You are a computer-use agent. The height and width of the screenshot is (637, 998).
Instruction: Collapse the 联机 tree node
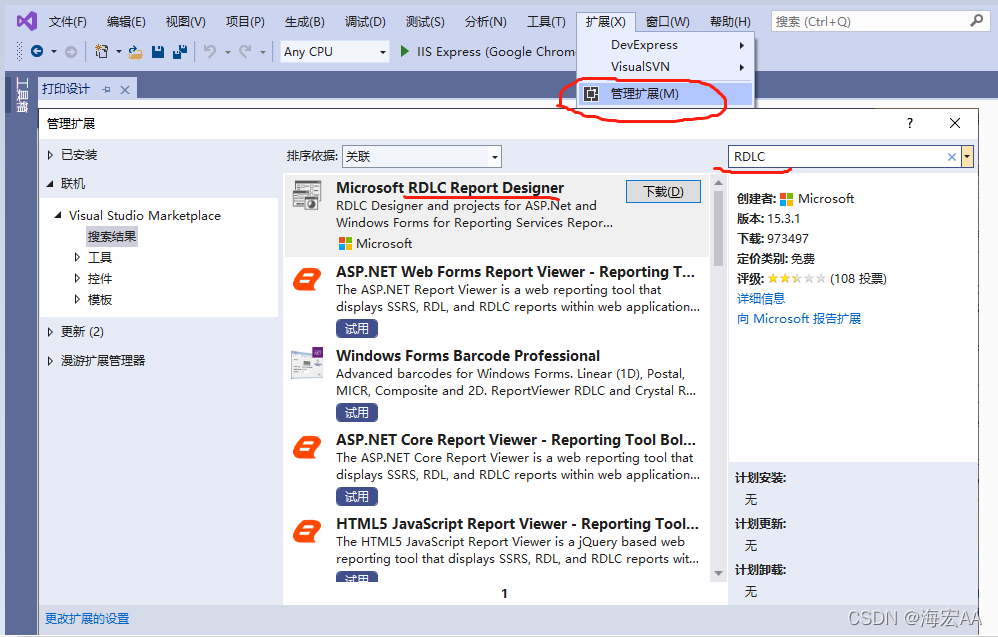[50, 184]
